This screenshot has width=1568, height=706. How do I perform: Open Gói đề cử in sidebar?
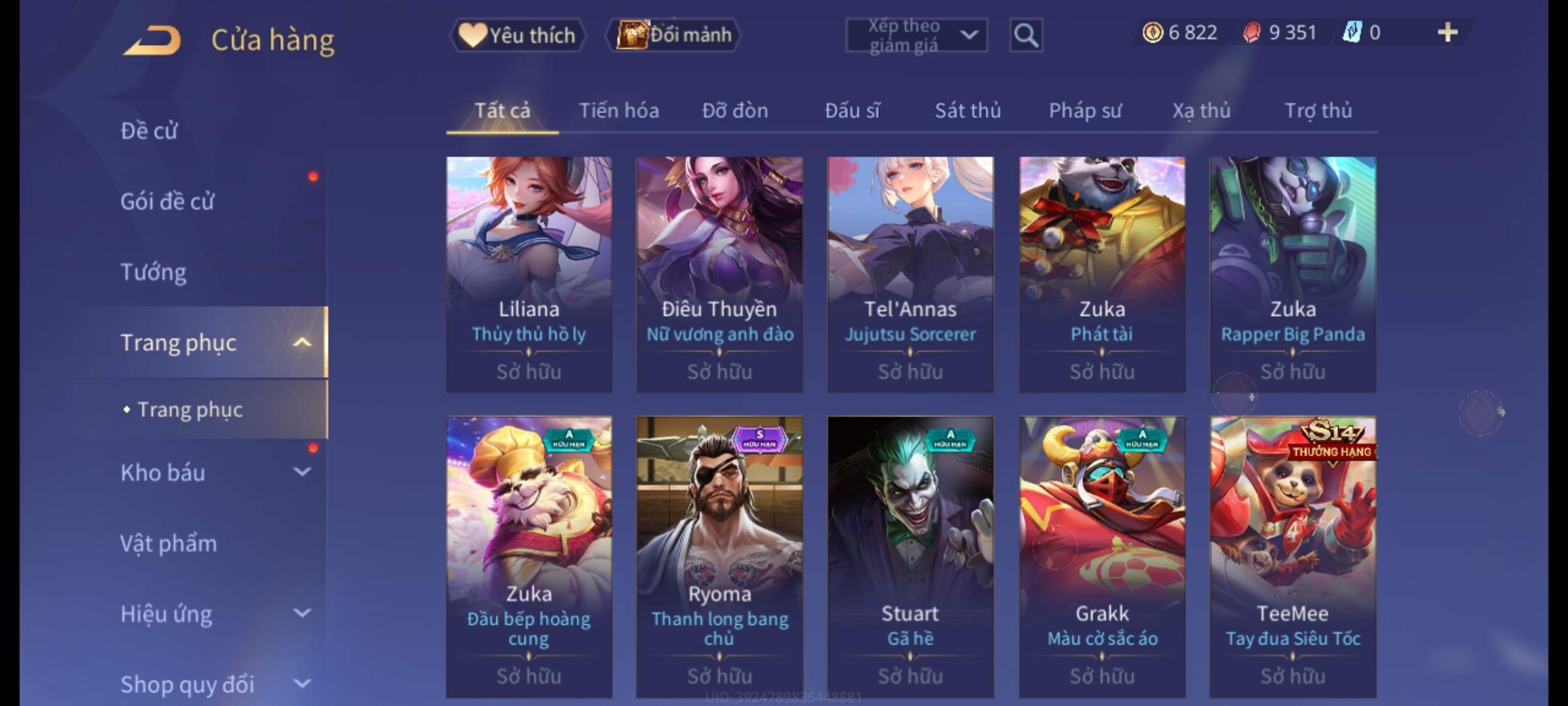[x=167, y=201]
